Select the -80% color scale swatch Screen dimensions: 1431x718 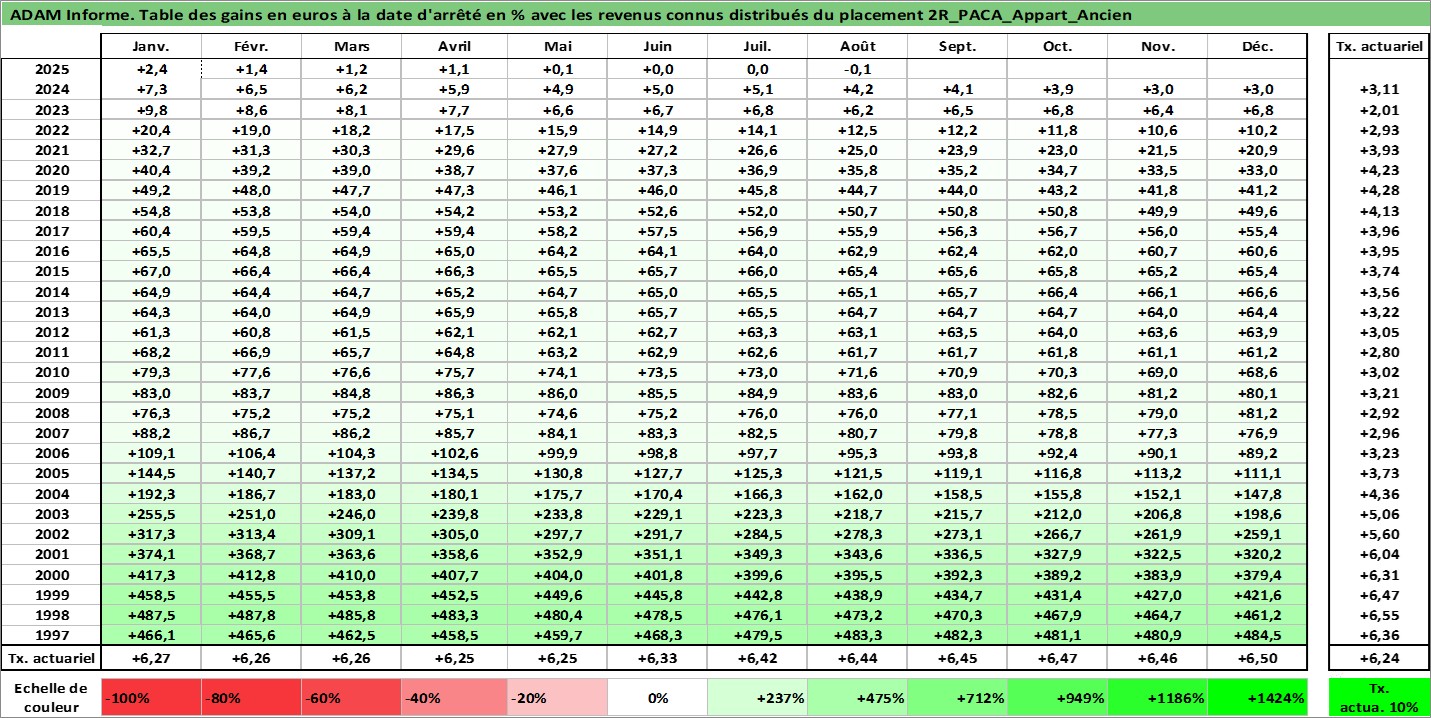click(251, 698)
